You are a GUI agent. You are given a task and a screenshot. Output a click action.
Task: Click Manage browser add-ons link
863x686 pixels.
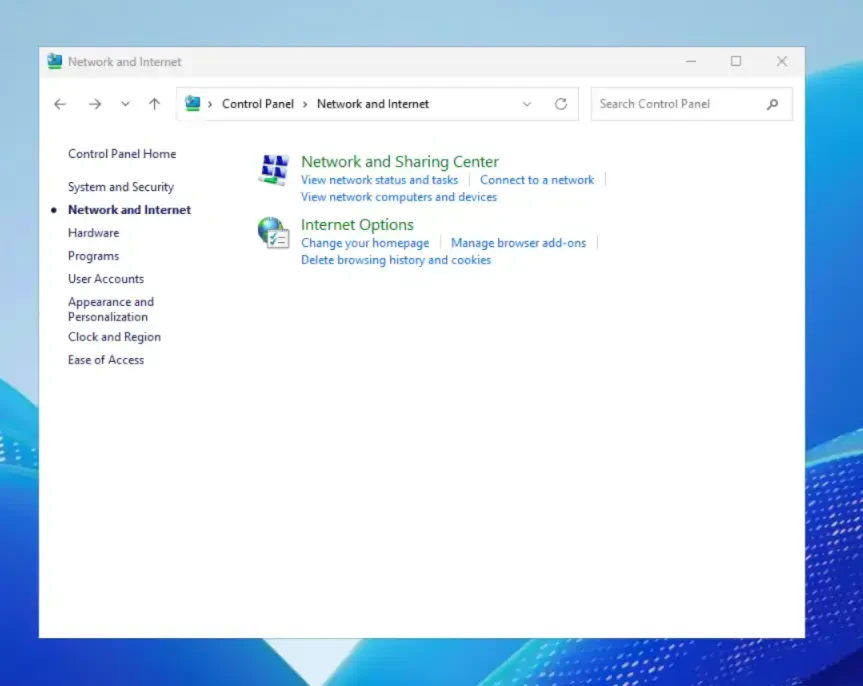point(518,243)
